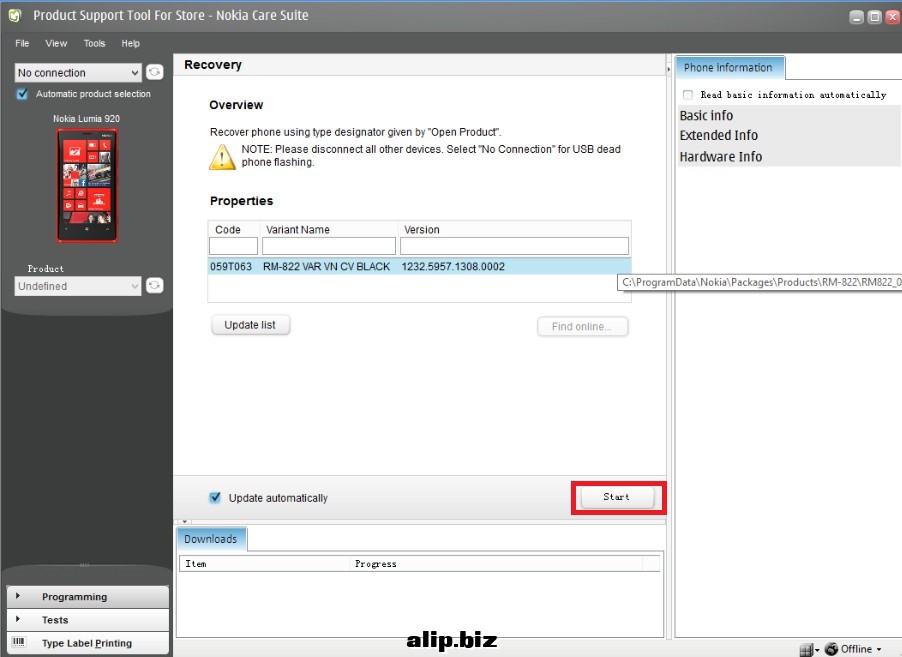Maximize the Nokia Care Suite window

874,17
